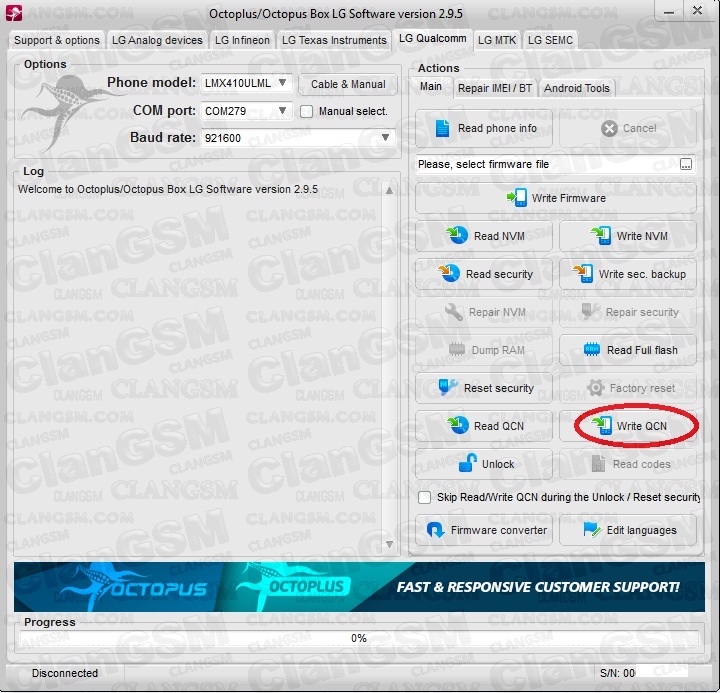Click the Write QCN phone icon
Image resolution: width=720 pixels, height=693 pixels.
click(x=602, y=425)
